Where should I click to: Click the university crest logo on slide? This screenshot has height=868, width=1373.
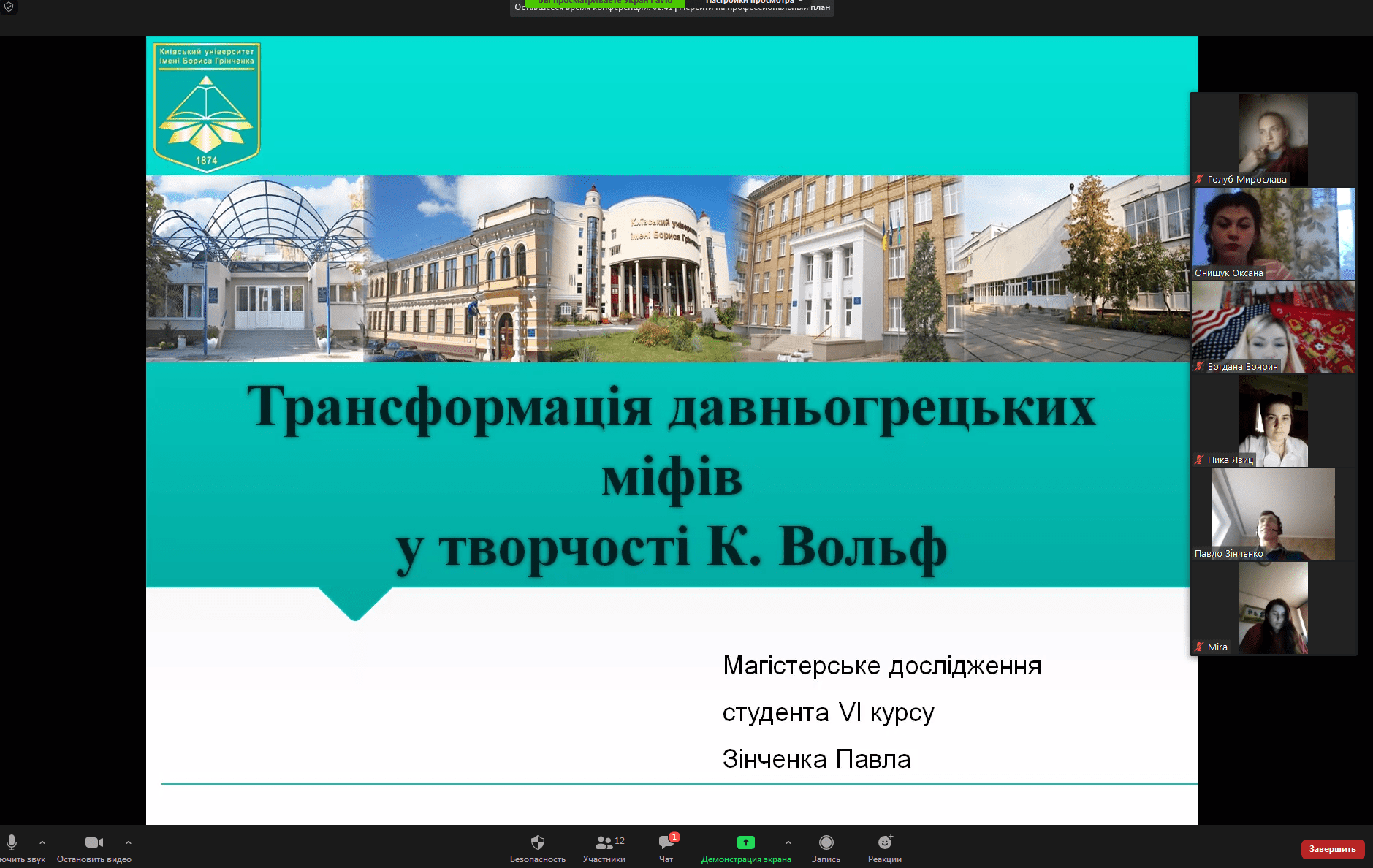coord(207,107)
